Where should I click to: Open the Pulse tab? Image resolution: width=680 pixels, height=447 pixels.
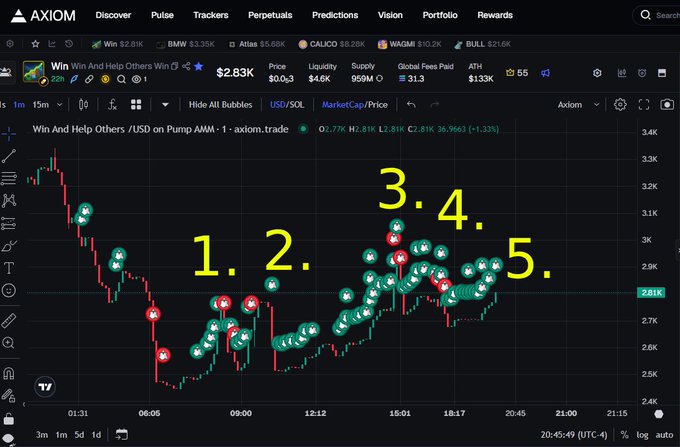pyautogui.click(x=162, y=15)
